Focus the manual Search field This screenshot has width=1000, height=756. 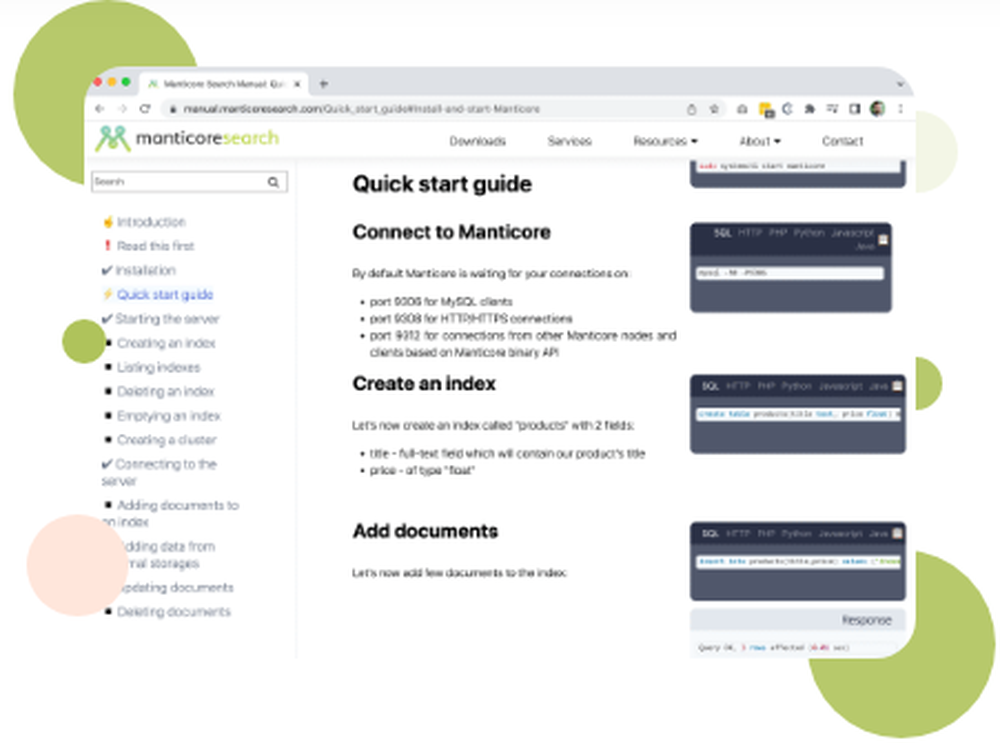[x=189, y=182]
